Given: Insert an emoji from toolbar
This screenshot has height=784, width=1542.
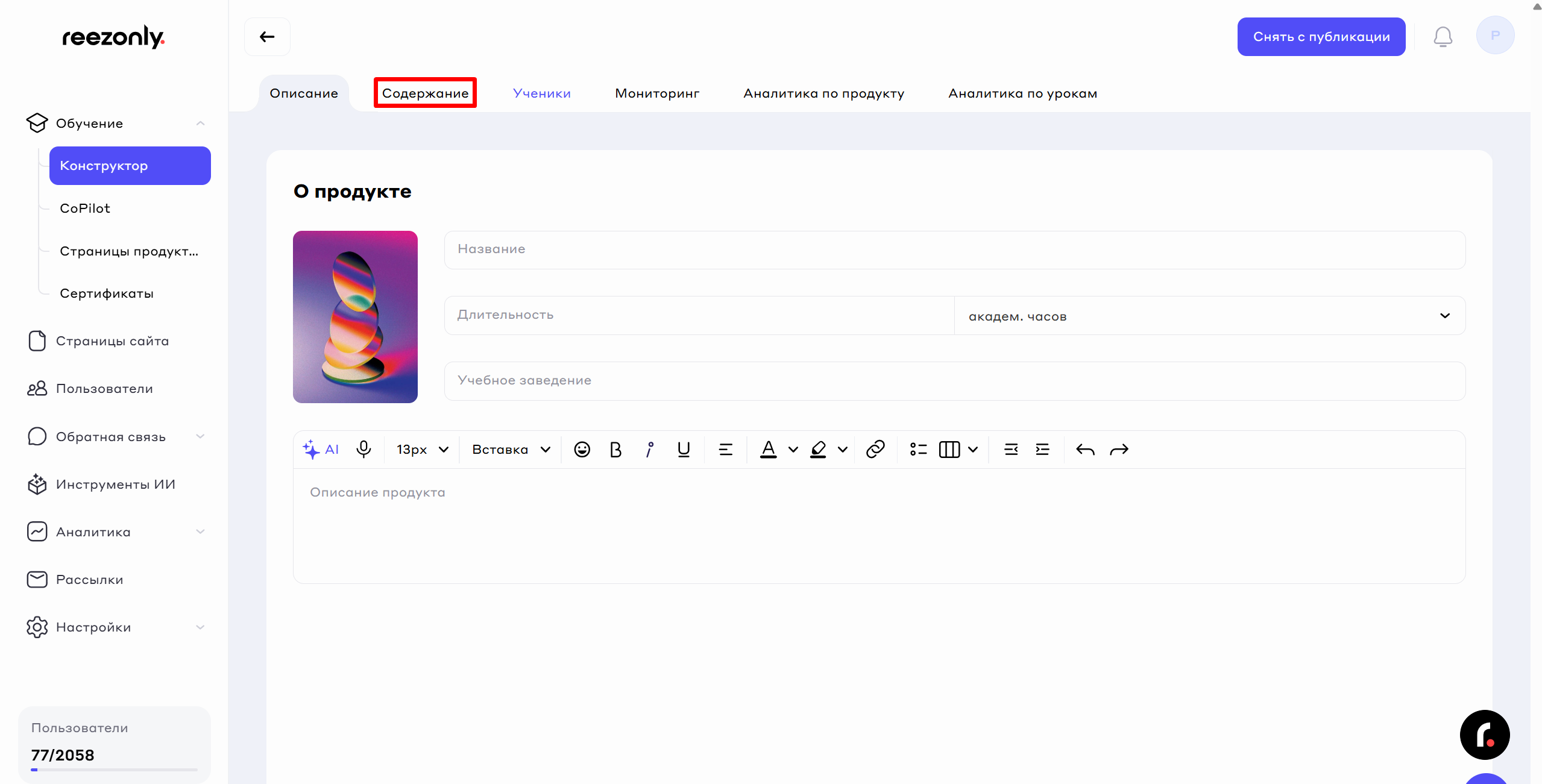Looking at the screenshot, I should (x=582, y=450).
